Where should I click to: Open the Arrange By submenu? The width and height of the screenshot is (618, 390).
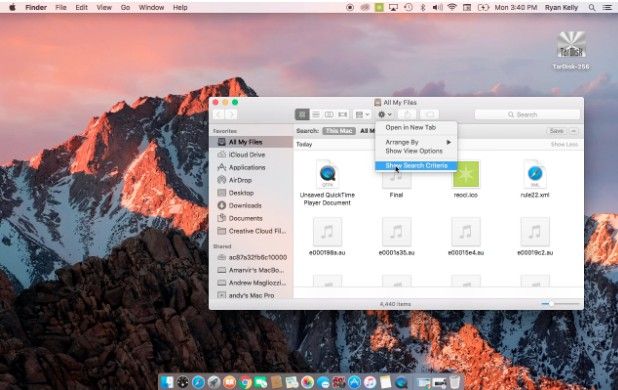[x=416, y=142]
